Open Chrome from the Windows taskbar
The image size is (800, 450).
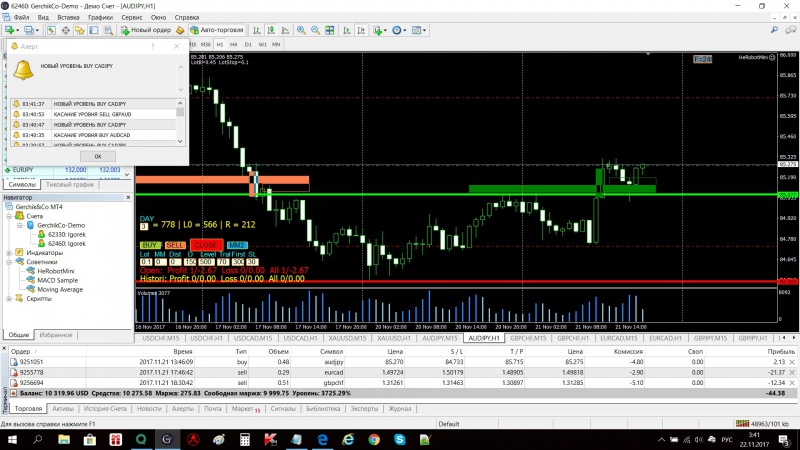click(374, 439)
